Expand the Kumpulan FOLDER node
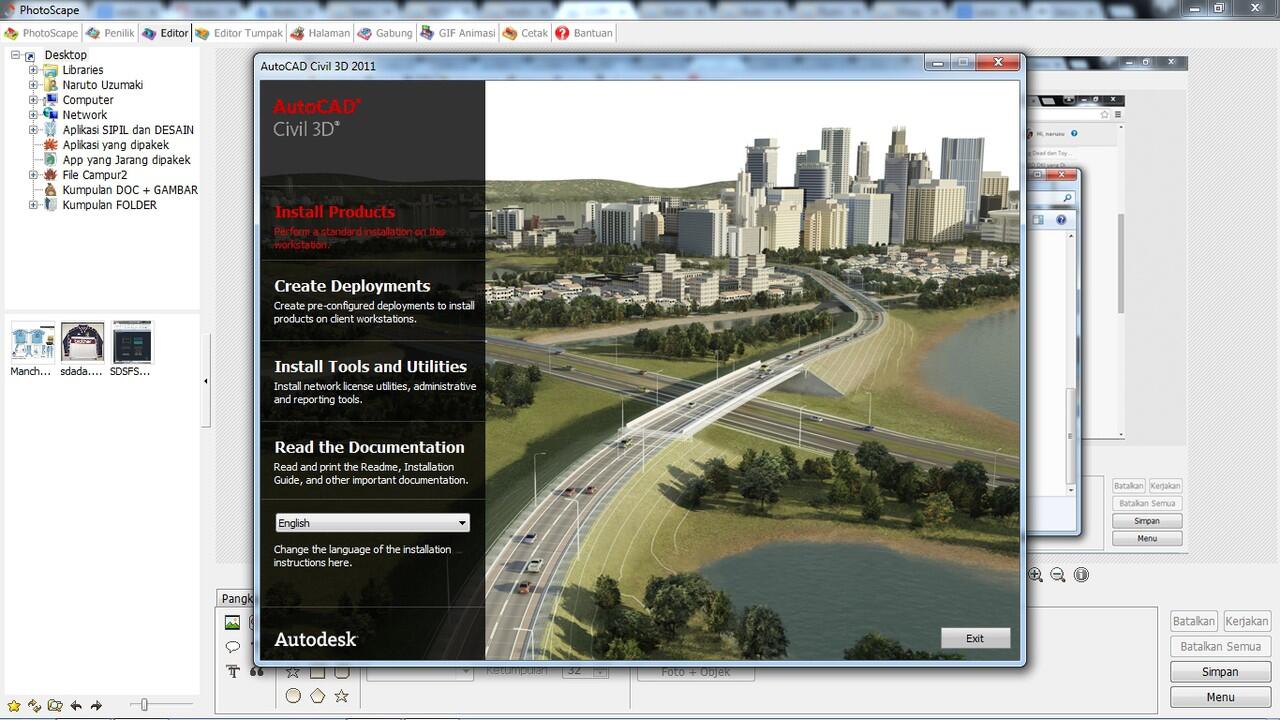The width and height of the screenshot is (1280, 720). coord(33,205)
